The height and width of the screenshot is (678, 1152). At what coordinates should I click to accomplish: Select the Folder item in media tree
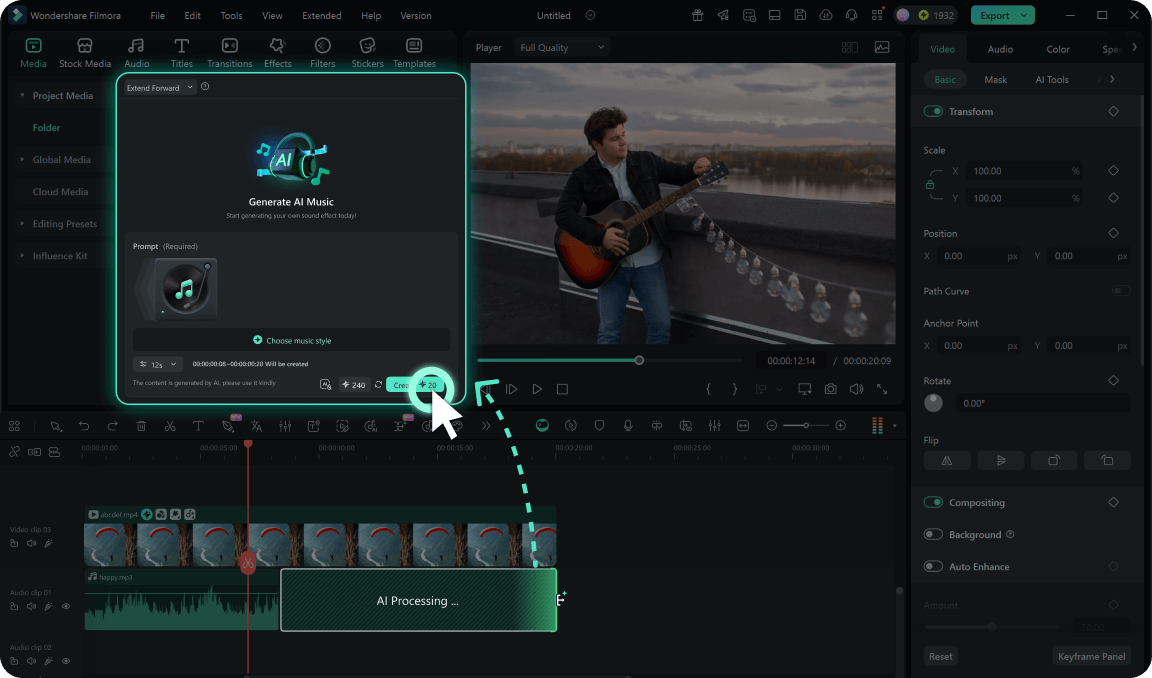click(46, 128)
